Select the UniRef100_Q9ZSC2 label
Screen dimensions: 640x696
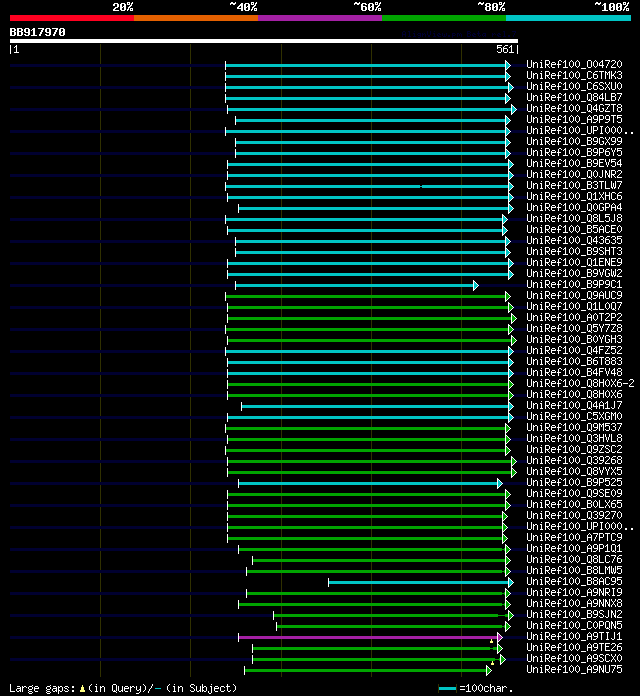(x=574, y=449)
